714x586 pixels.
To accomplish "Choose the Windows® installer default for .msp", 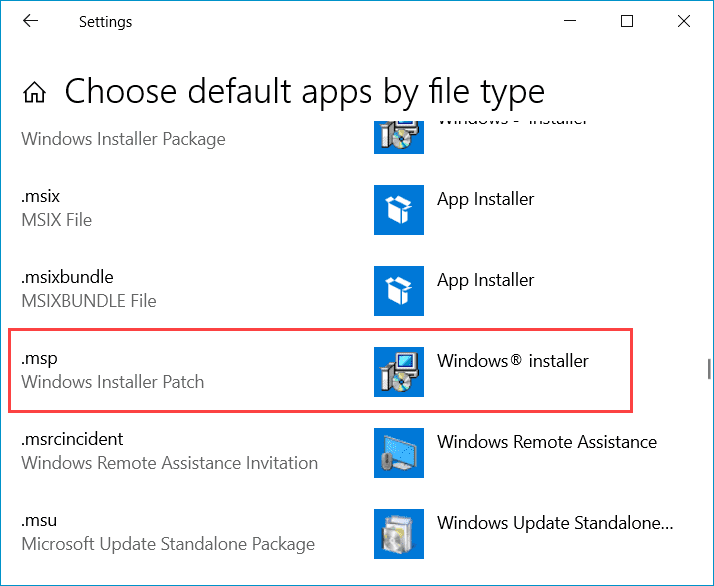I will [x=513, y=361].
